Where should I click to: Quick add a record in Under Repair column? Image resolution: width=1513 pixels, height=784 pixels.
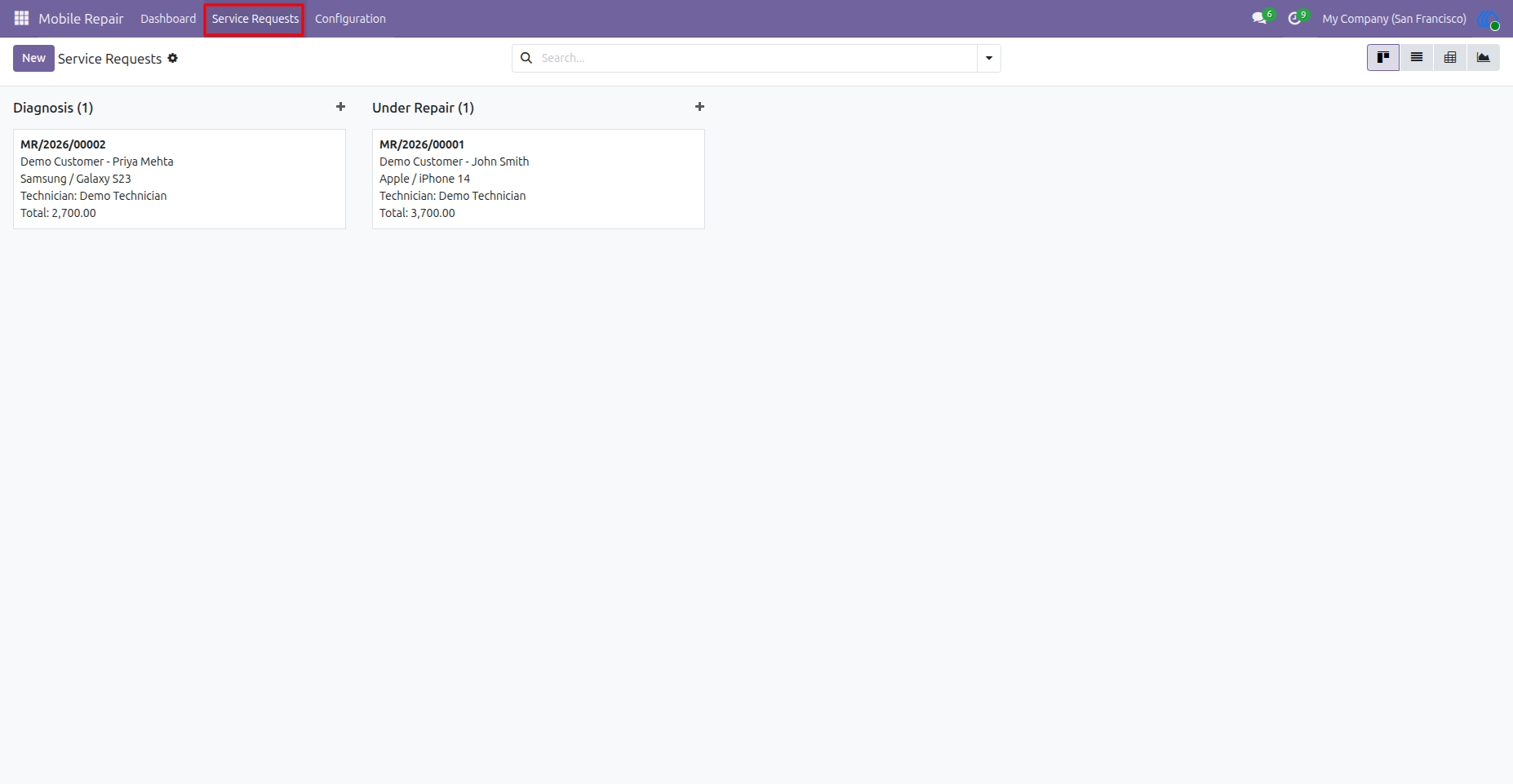(x=699, y=107)
